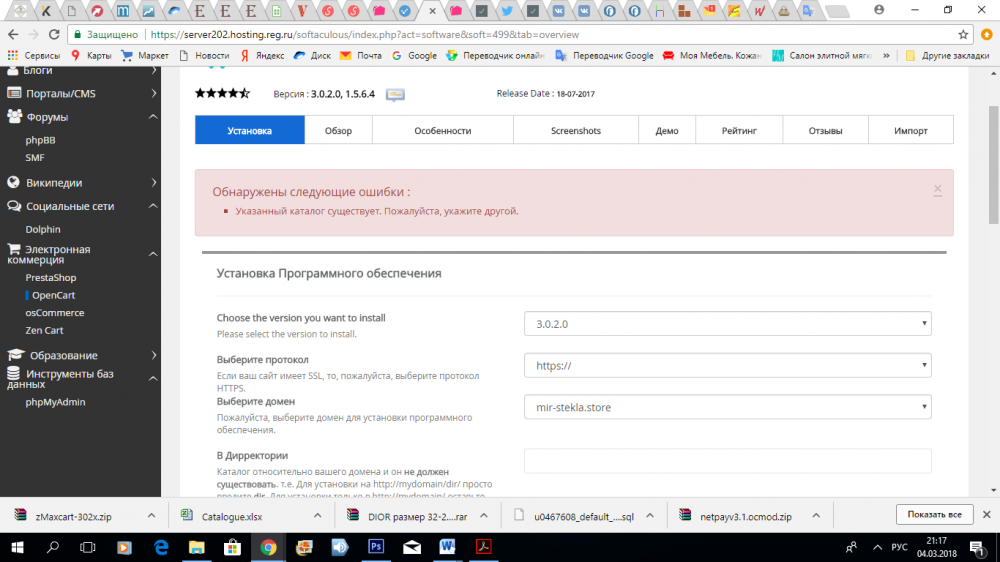
Task: Open SMF in the sidebar
Action: [35, 158]
